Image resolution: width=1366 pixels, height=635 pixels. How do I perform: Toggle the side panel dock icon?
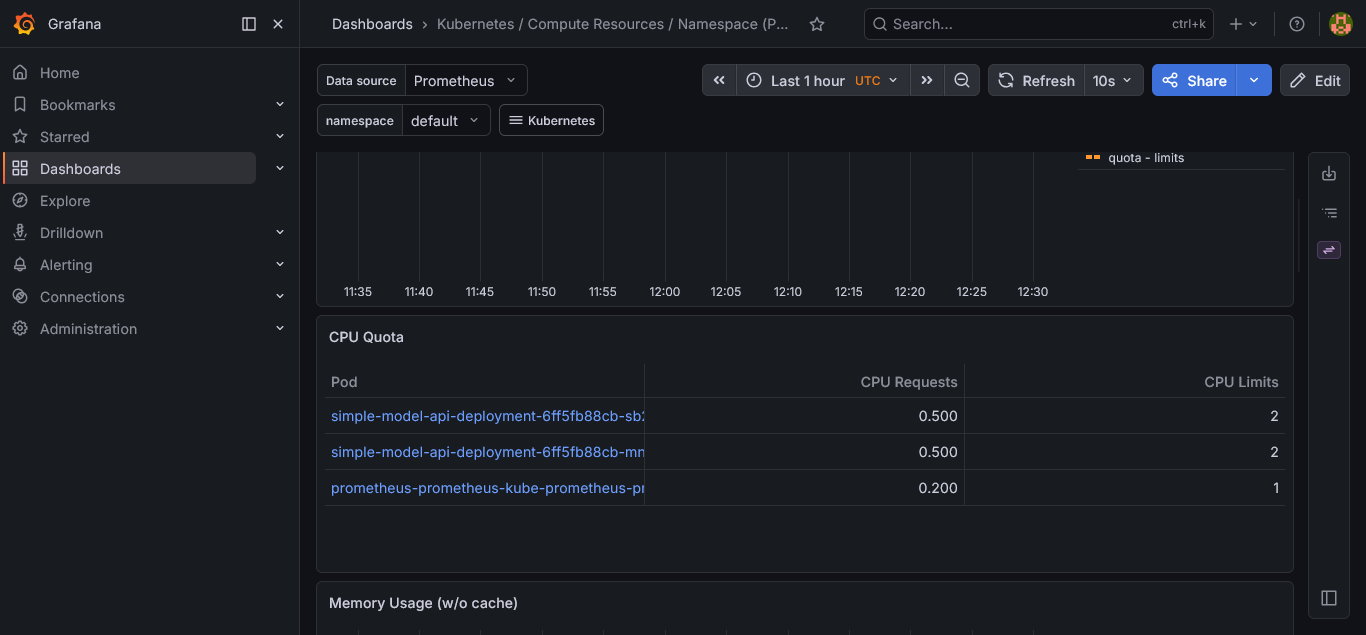pyautogui.click(x=1329, y=598)
